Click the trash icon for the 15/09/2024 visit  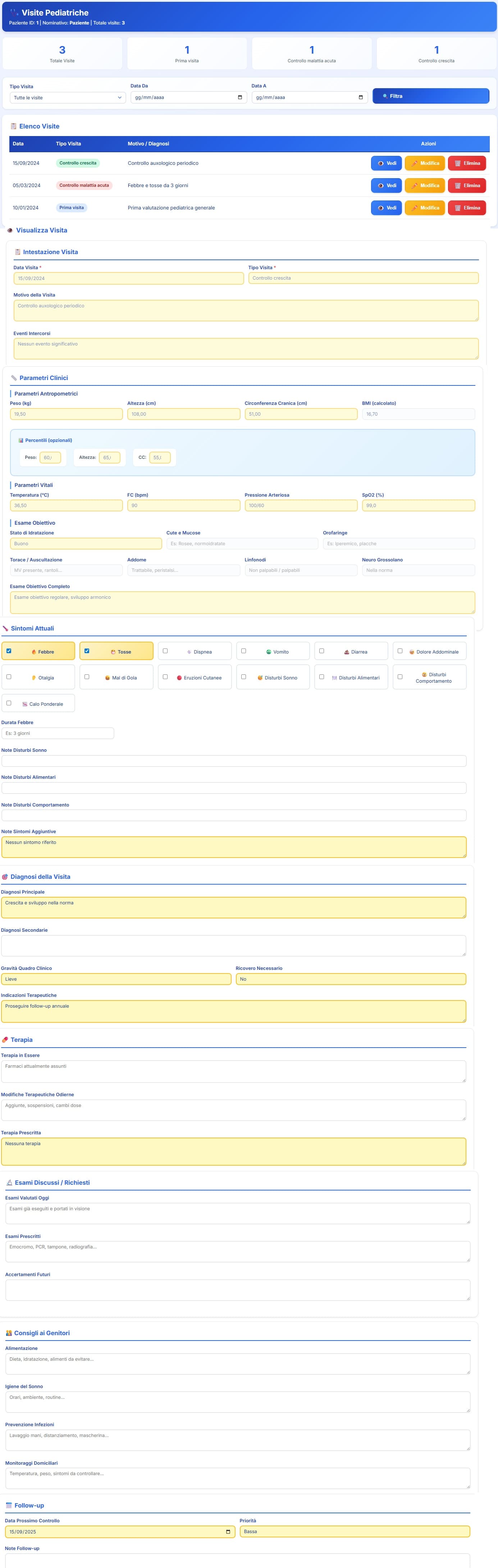click(x=457, y=163)
